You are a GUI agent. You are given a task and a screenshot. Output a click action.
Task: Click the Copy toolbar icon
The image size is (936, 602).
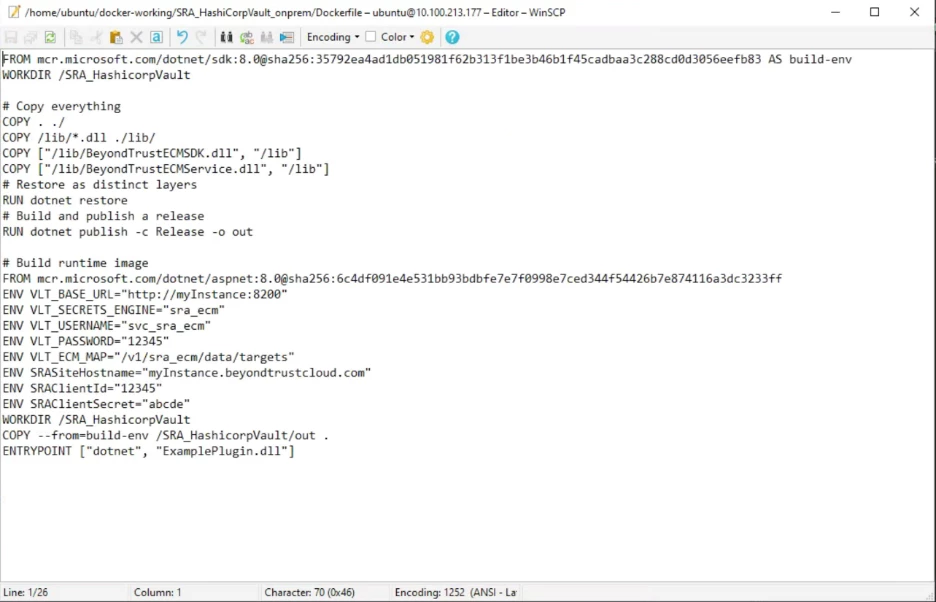tap(76, 37)
